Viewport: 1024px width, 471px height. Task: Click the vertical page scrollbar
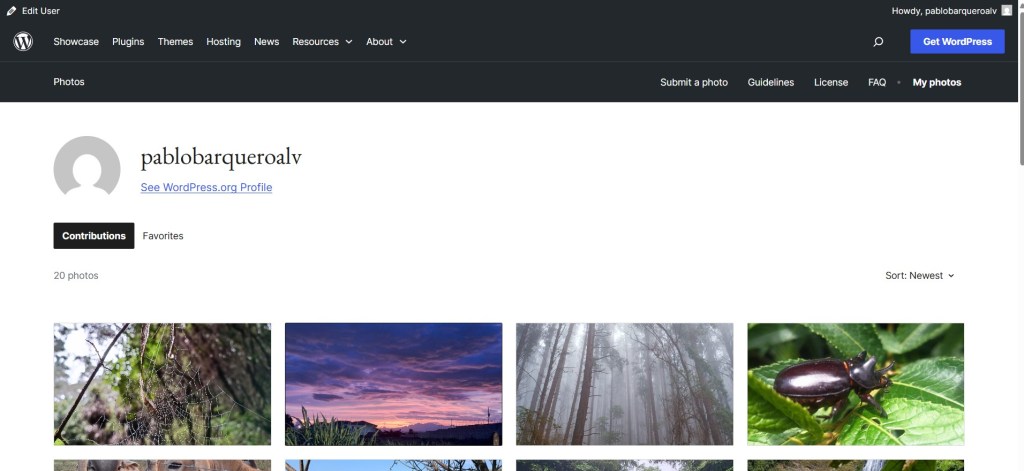click(x=1021, y=235)
